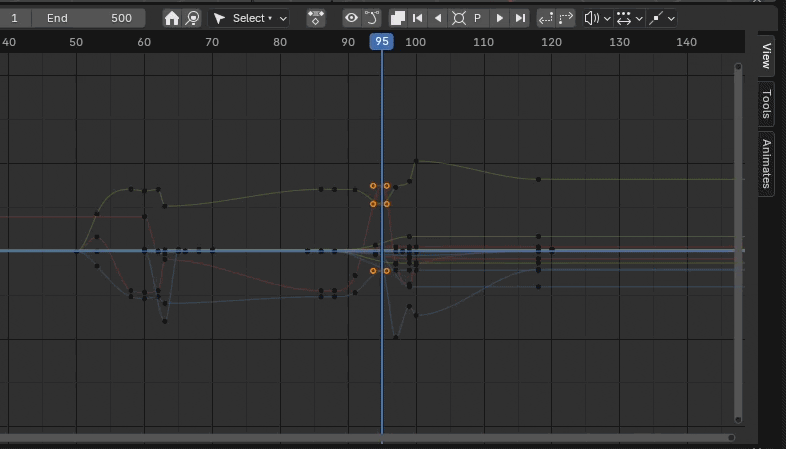Viewport: 786px width, 449px height.
Task: Click the keyframe diamonds icon after Select
Action: (316, 18)
